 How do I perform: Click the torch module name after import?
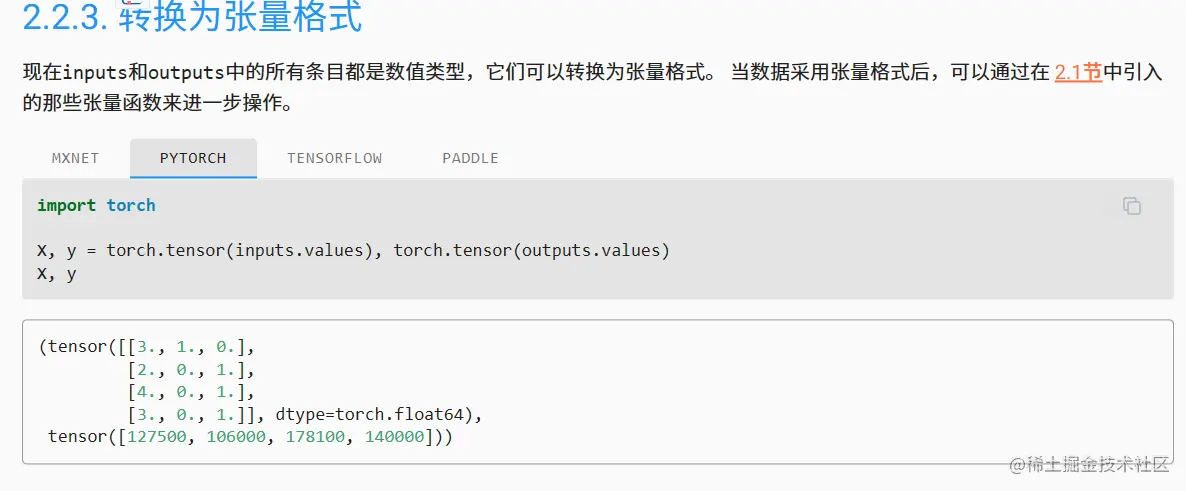[131, 205]
